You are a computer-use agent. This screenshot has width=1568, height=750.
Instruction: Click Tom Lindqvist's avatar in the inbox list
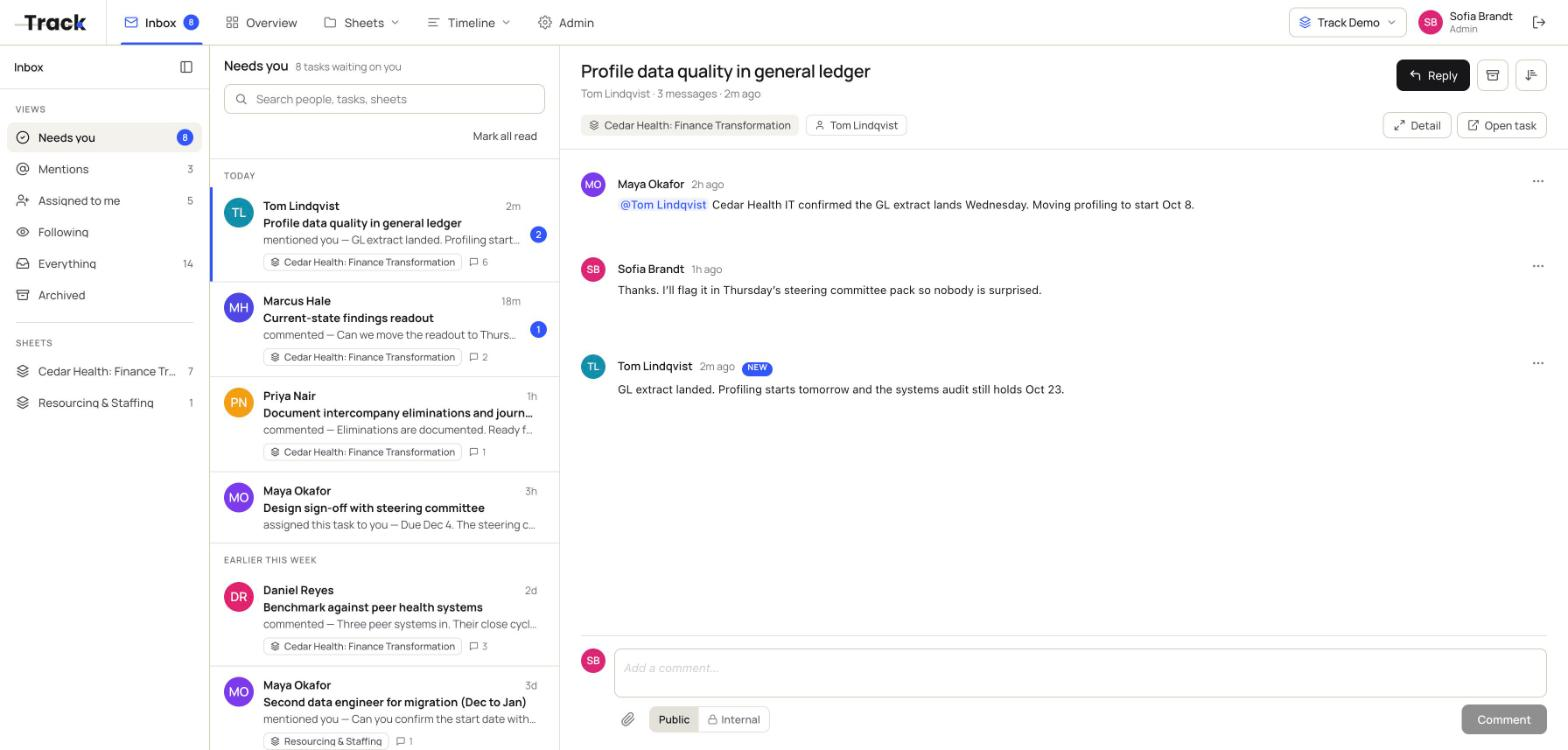[238, 213]
